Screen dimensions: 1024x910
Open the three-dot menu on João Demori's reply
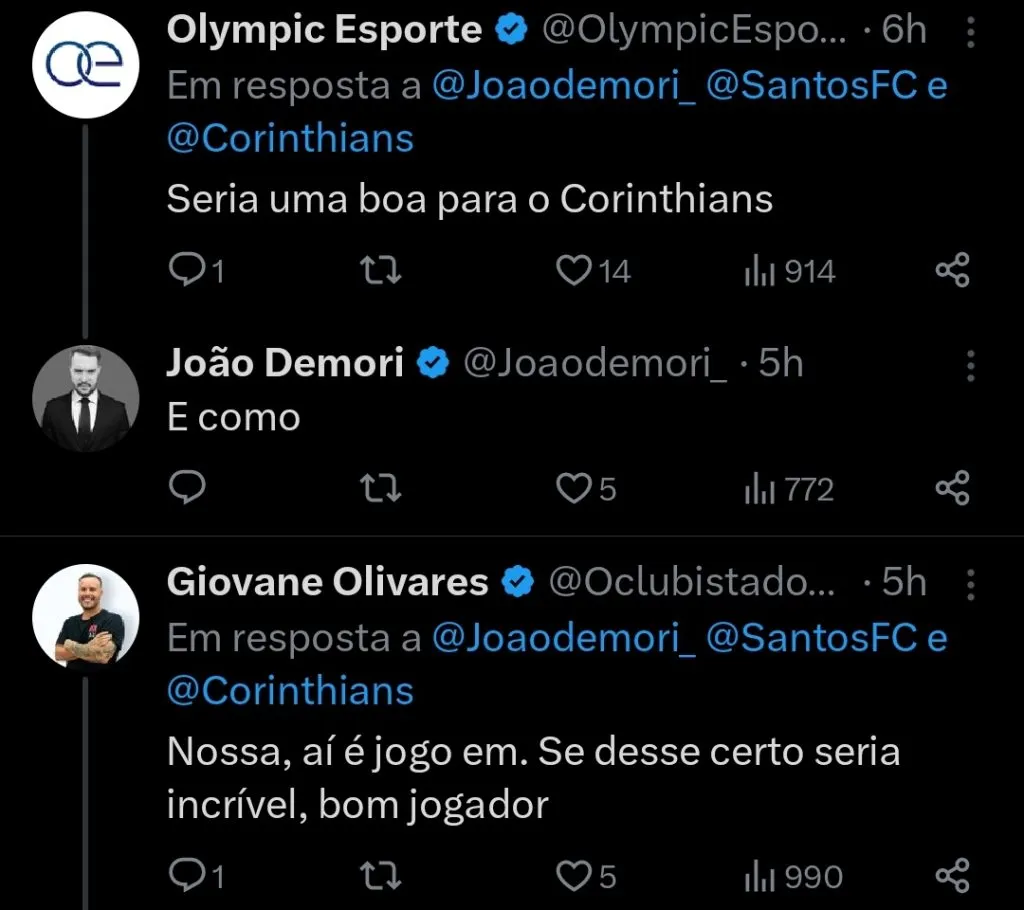tap(969, 363)
